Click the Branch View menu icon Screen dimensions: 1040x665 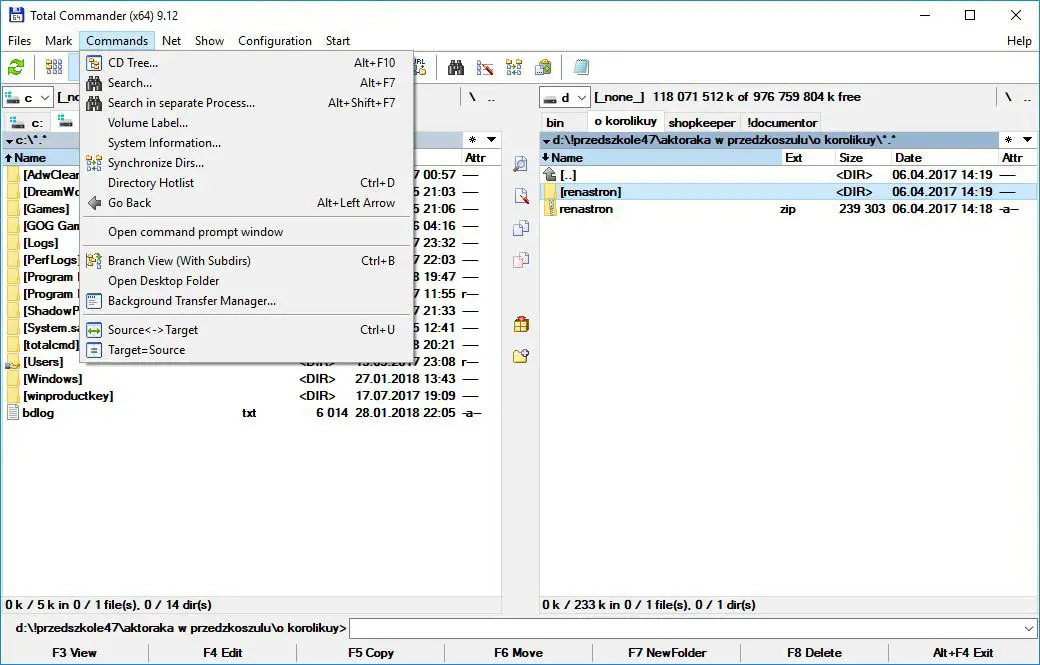(x=94, y=261)
